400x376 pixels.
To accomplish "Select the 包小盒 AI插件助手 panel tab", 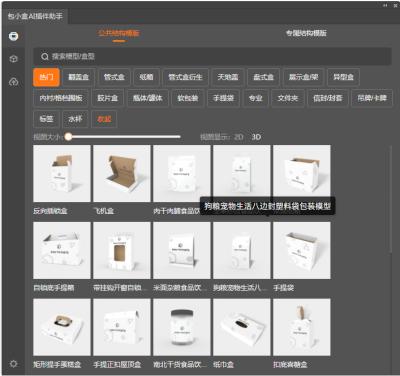I will pyautogui.click(x=35, y=16).
